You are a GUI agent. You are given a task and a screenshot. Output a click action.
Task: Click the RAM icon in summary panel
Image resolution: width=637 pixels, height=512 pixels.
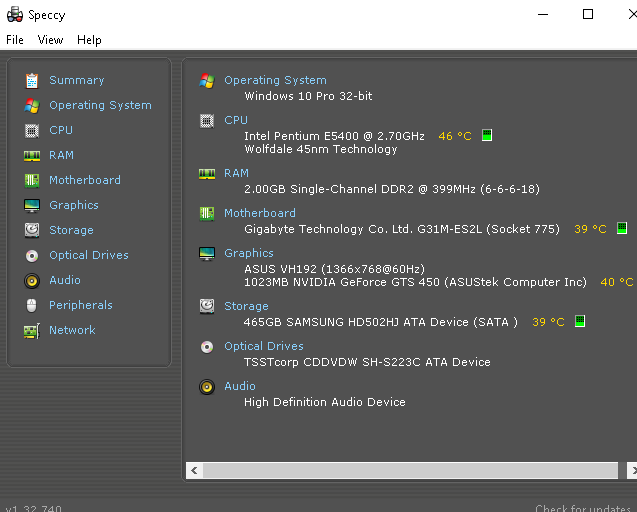[207, 174]
